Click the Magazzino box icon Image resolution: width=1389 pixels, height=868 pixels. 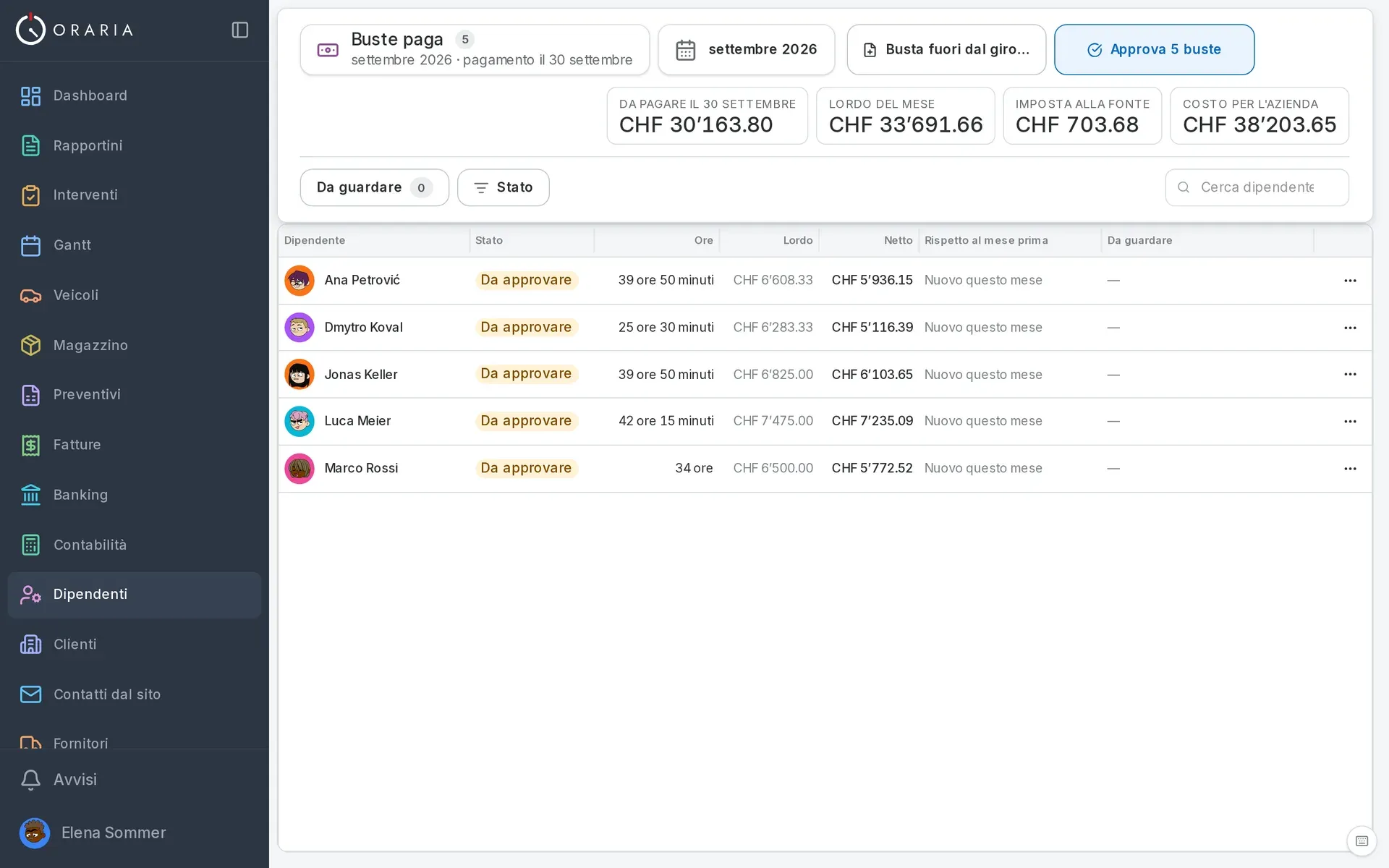(x=30, y=345)
